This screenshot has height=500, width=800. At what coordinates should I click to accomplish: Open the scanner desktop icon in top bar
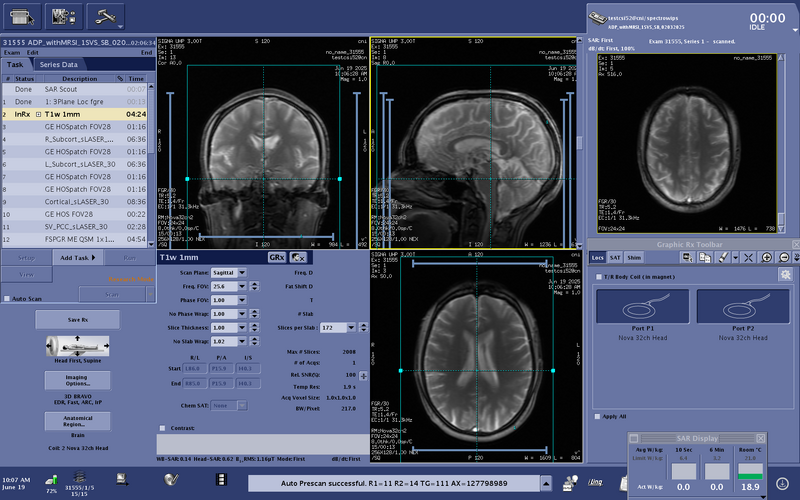pos(22,17)
